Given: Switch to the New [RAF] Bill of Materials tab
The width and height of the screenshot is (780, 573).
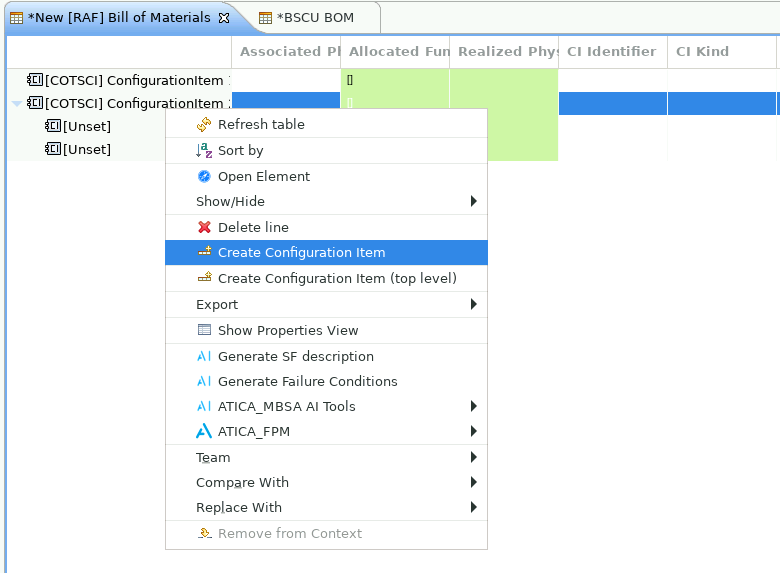Looking at the screenshot, I should coord(119,18).
